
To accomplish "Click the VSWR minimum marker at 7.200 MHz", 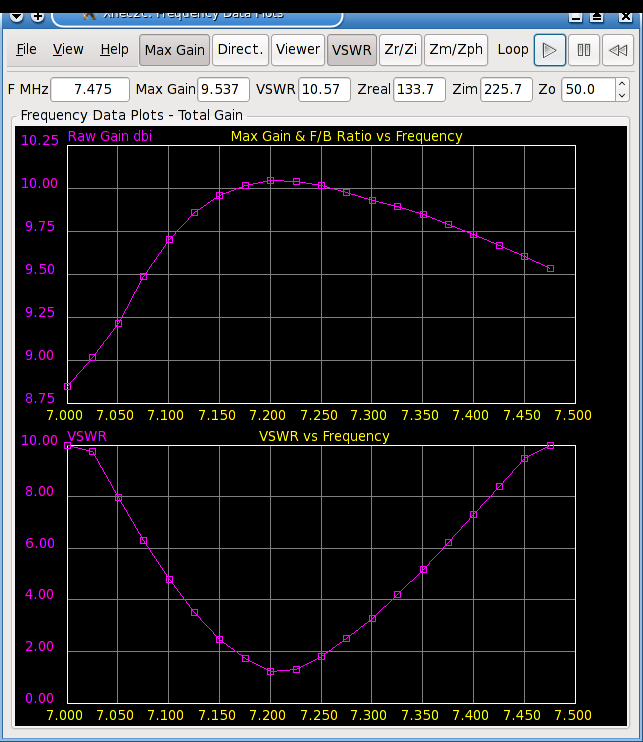I will point(271,671).
